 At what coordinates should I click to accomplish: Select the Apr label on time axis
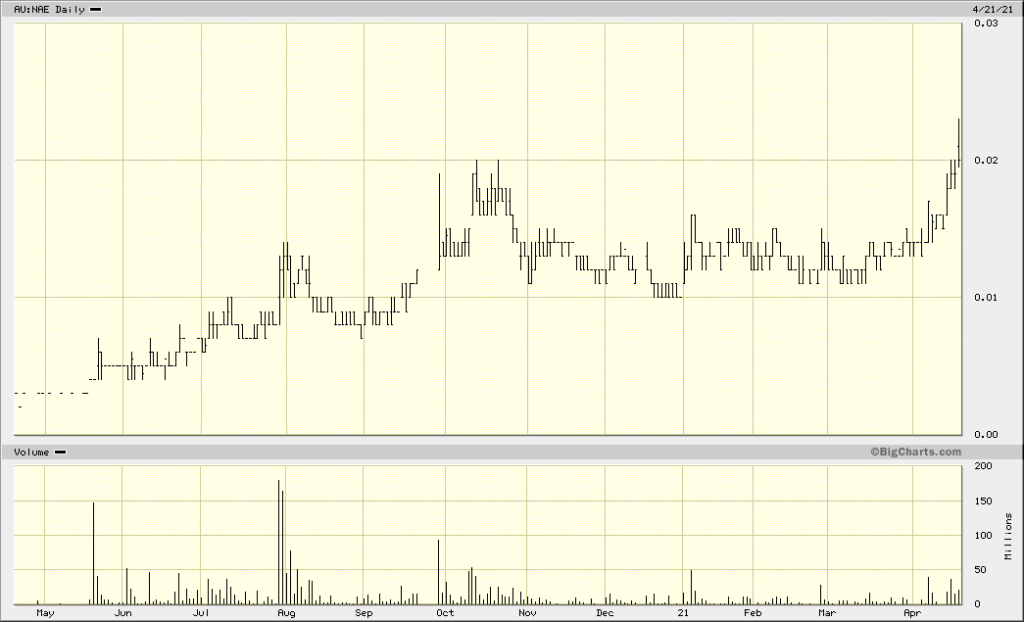pos(912,613)
